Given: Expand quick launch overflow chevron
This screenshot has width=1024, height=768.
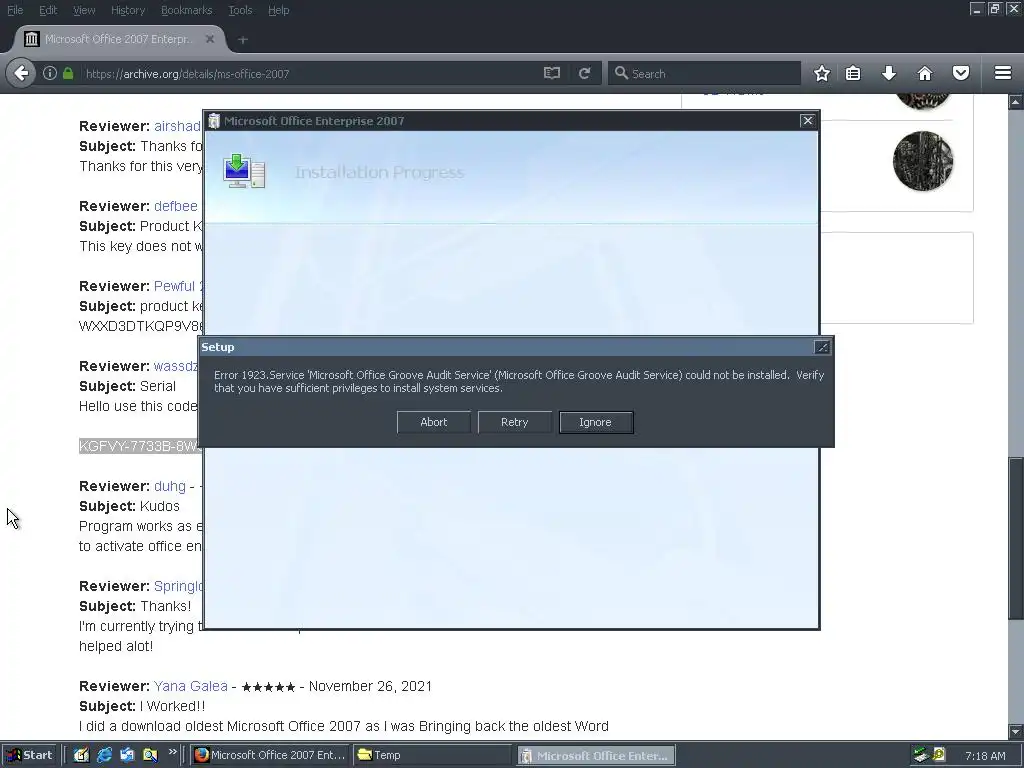Looking at the screenshot, I should pyautogui.click(x=172, y=752).
